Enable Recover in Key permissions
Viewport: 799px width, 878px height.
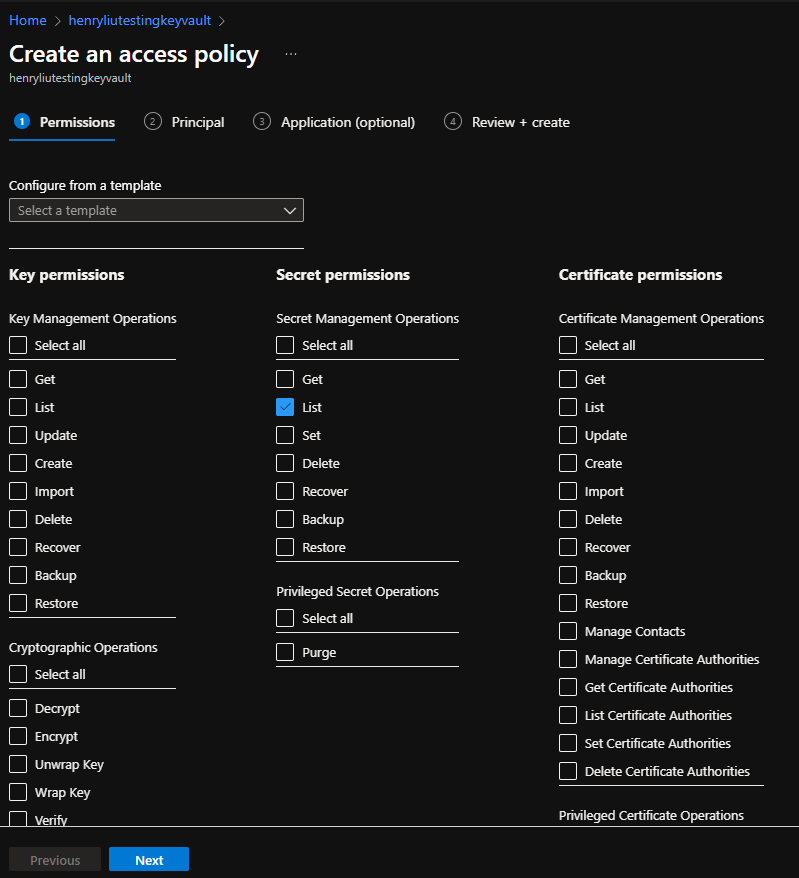click(18, 547)
